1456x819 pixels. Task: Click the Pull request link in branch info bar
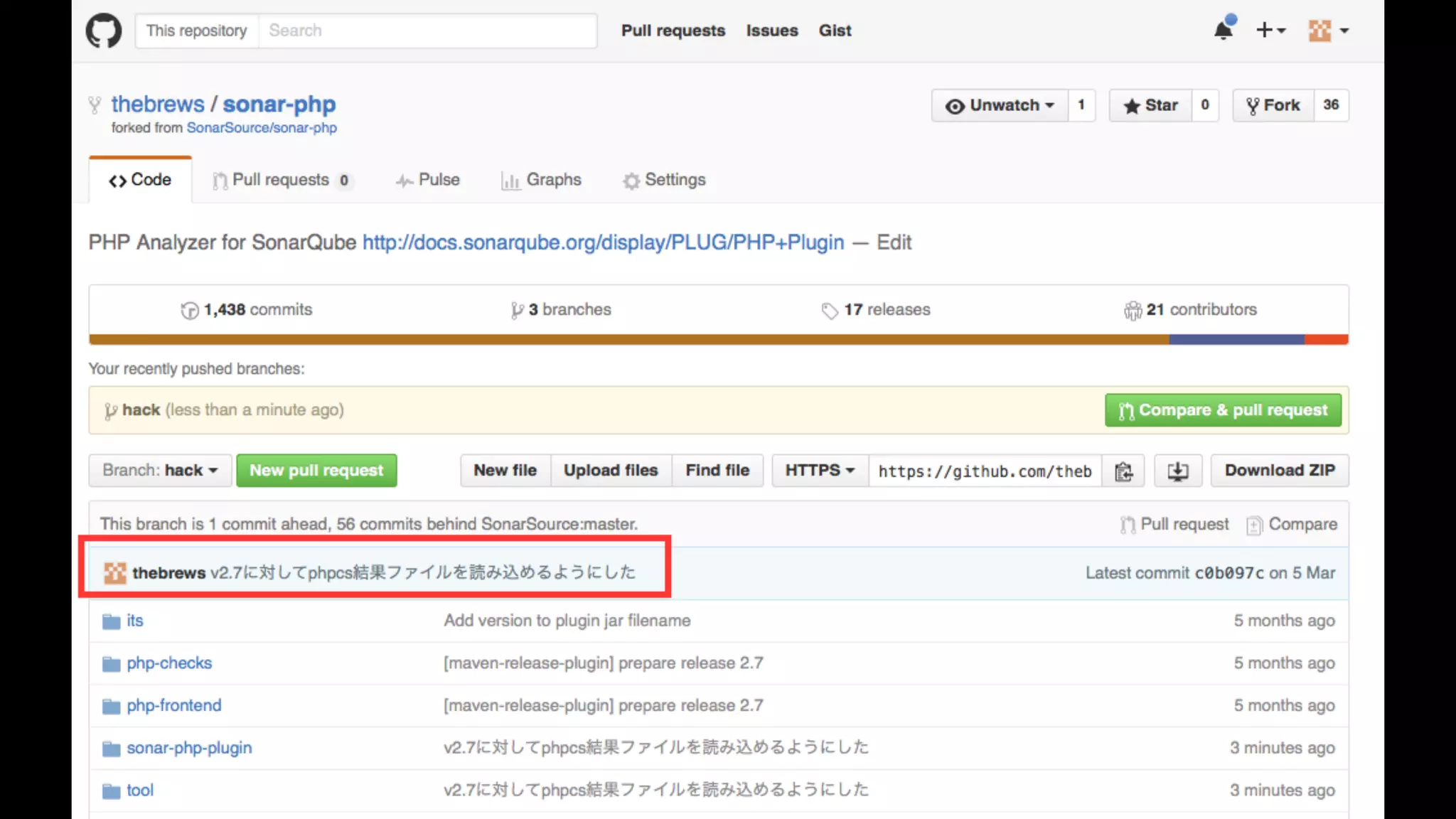[1174, 525]
